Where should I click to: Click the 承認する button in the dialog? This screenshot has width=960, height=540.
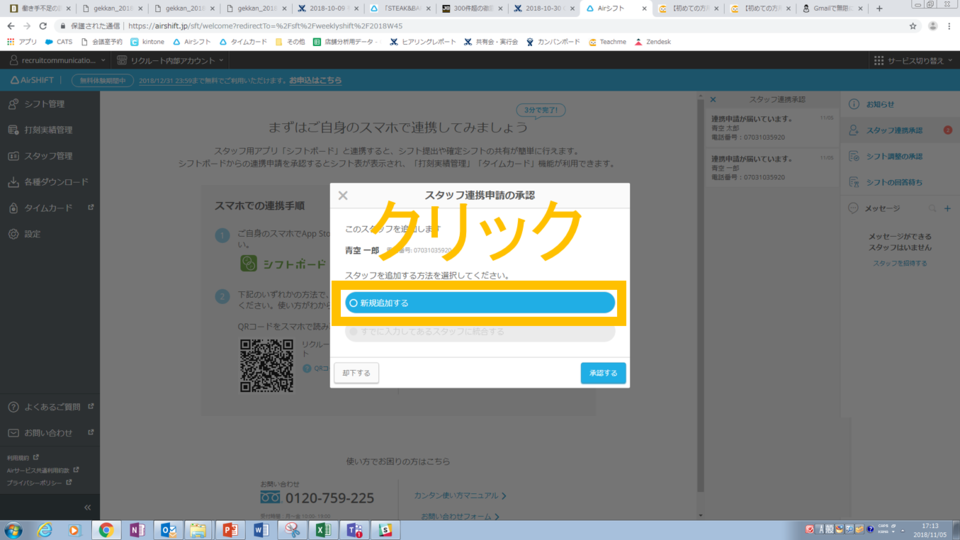(x=603, y=373)
